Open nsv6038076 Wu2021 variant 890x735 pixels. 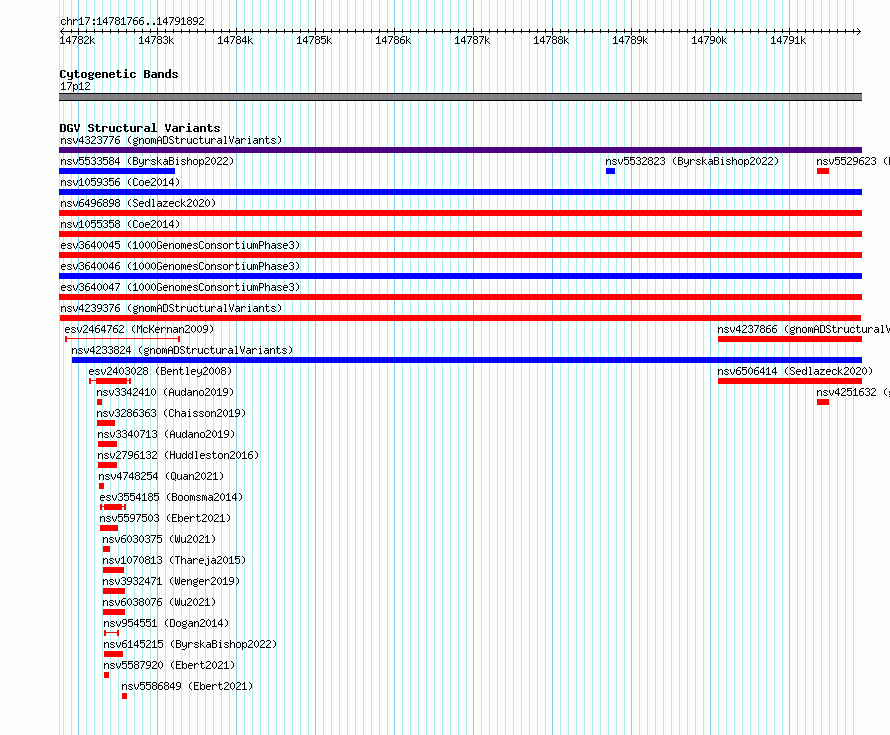(x=159, y=602)
